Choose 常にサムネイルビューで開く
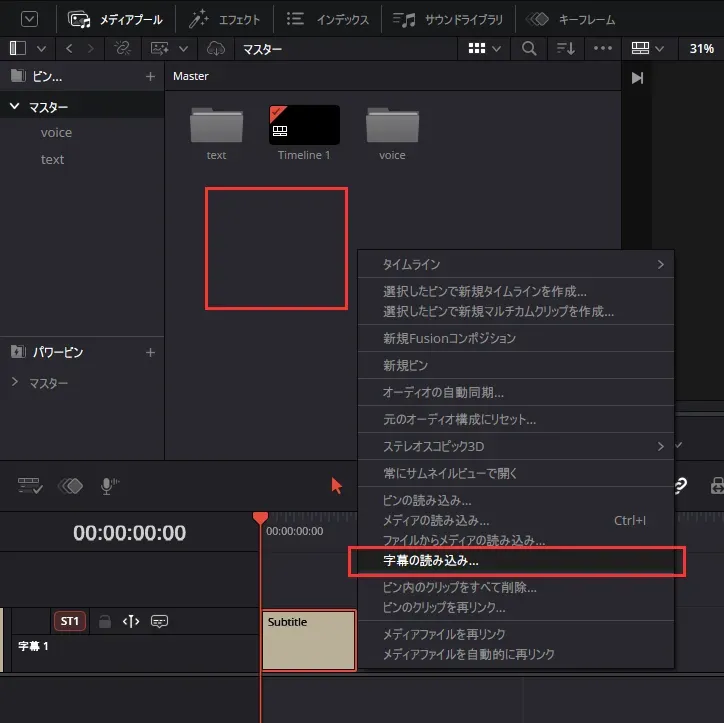The image size is (724, 723). (516, 473)
